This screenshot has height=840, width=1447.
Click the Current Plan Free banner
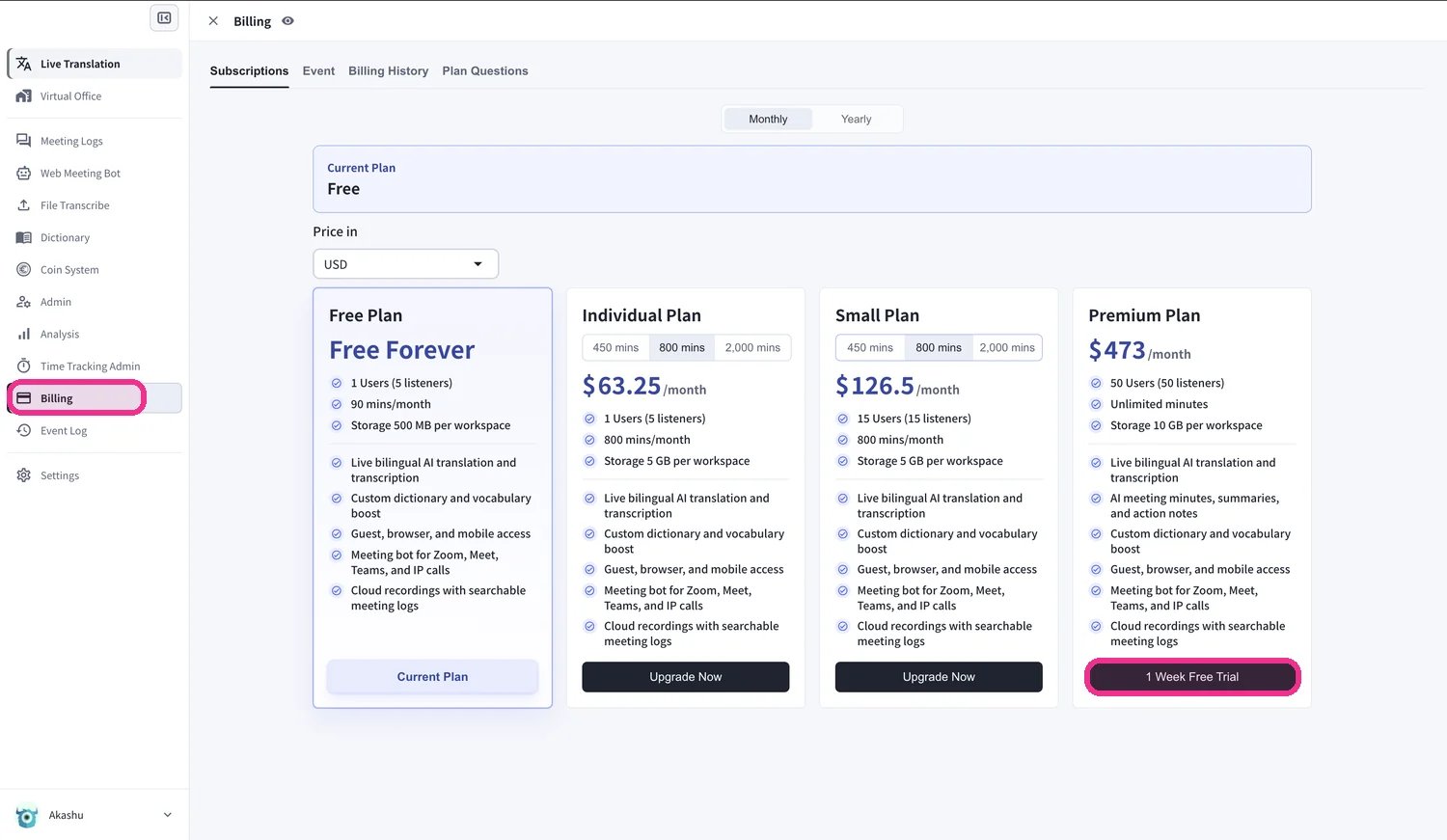tap(812, 179)
